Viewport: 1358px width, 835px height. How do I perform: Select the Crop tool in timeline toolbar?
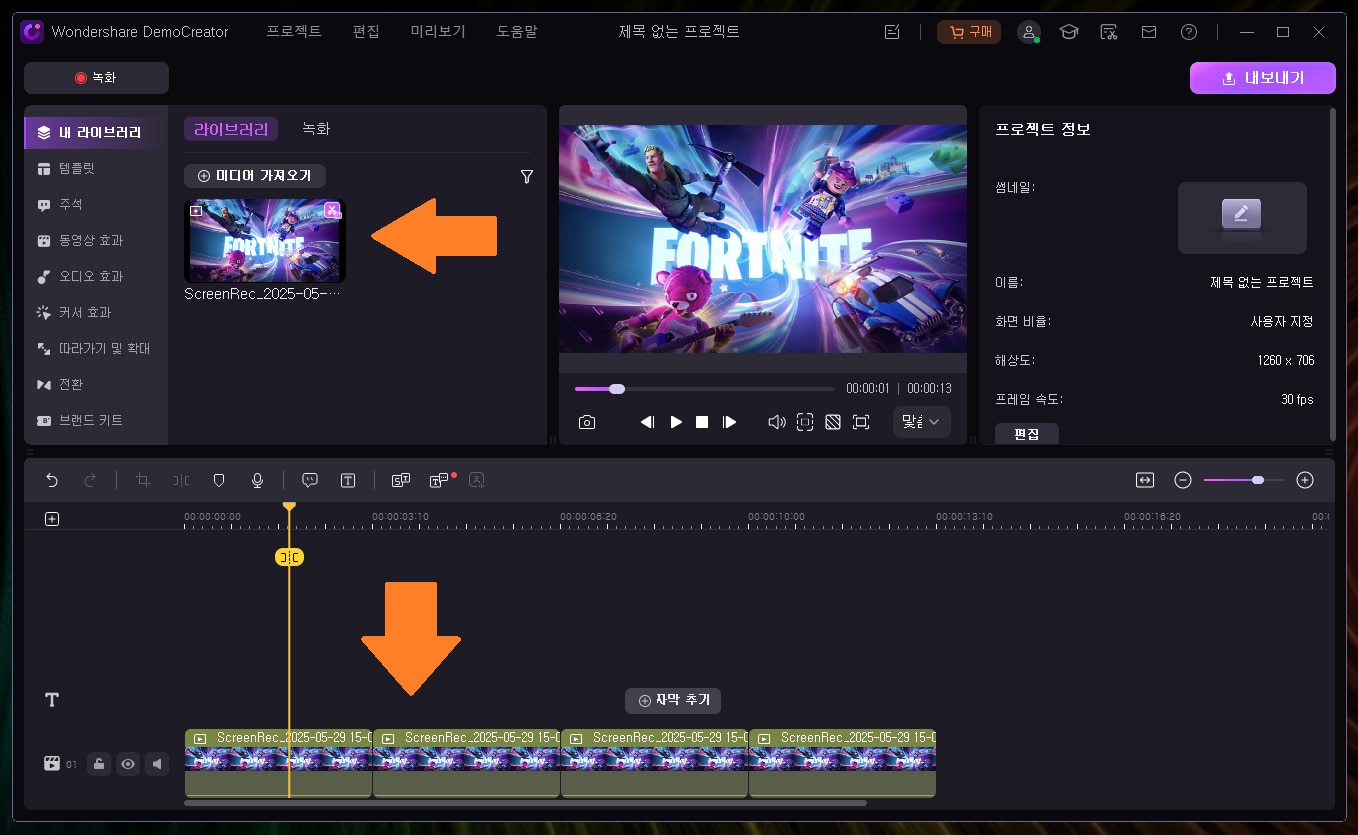click(143, 480)
